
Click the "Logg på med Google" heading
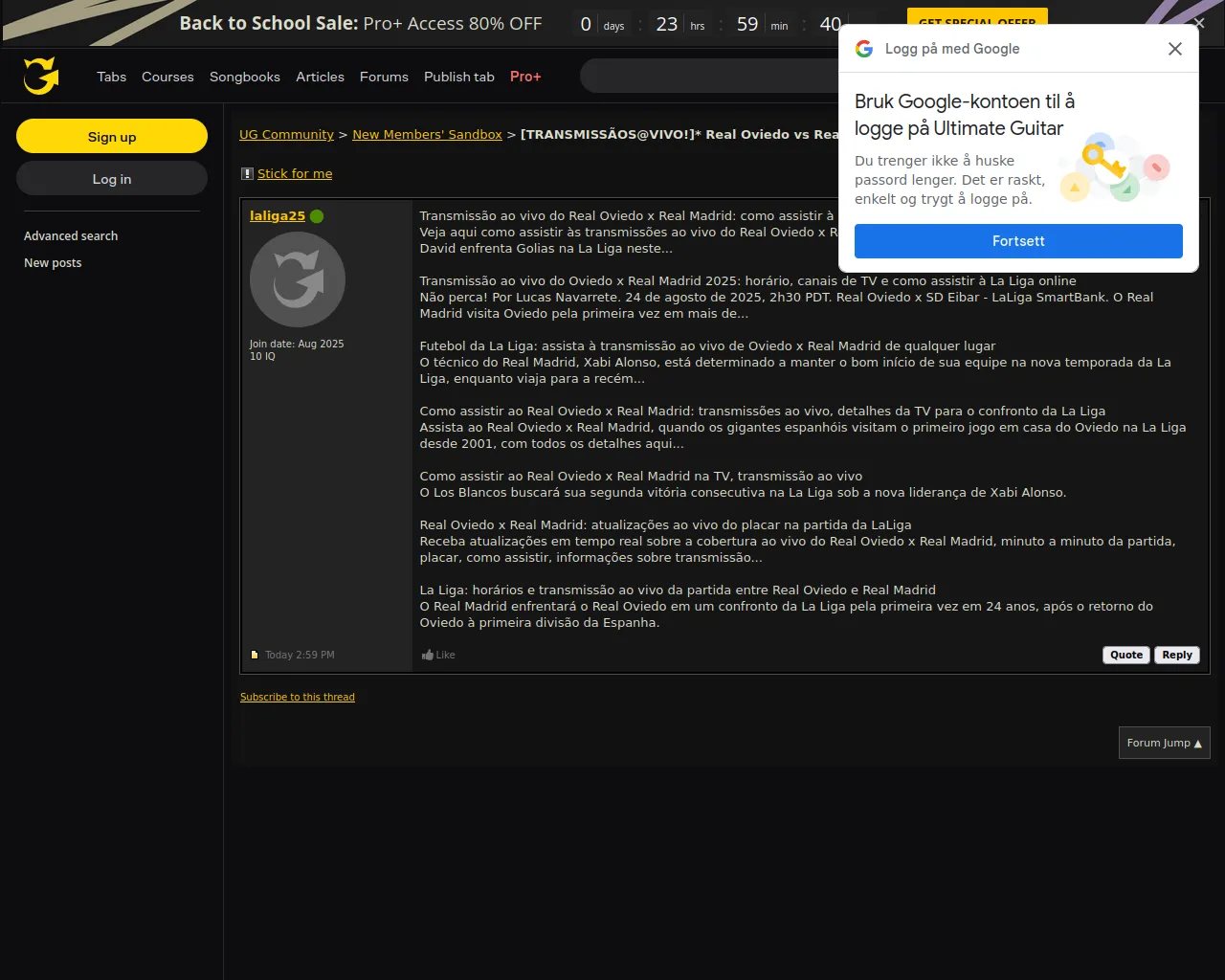952,49
